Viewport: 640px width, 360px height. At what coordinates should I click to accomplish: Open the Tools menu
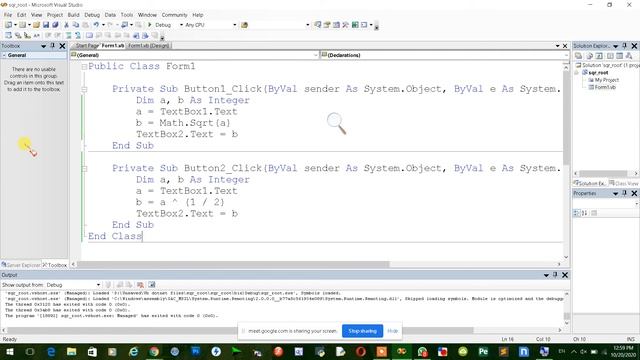point(127,15)
